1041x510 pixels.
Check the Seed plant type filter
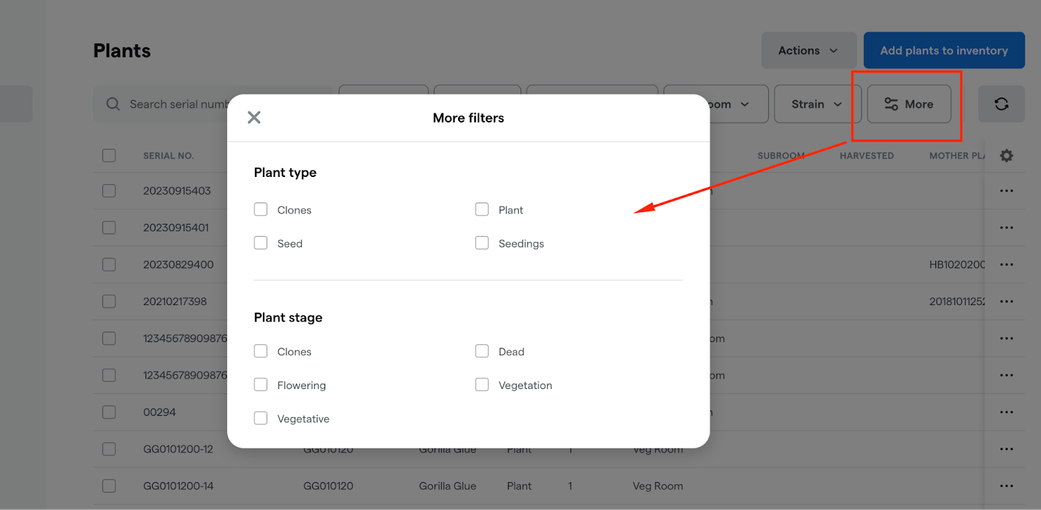coord(260,243)
